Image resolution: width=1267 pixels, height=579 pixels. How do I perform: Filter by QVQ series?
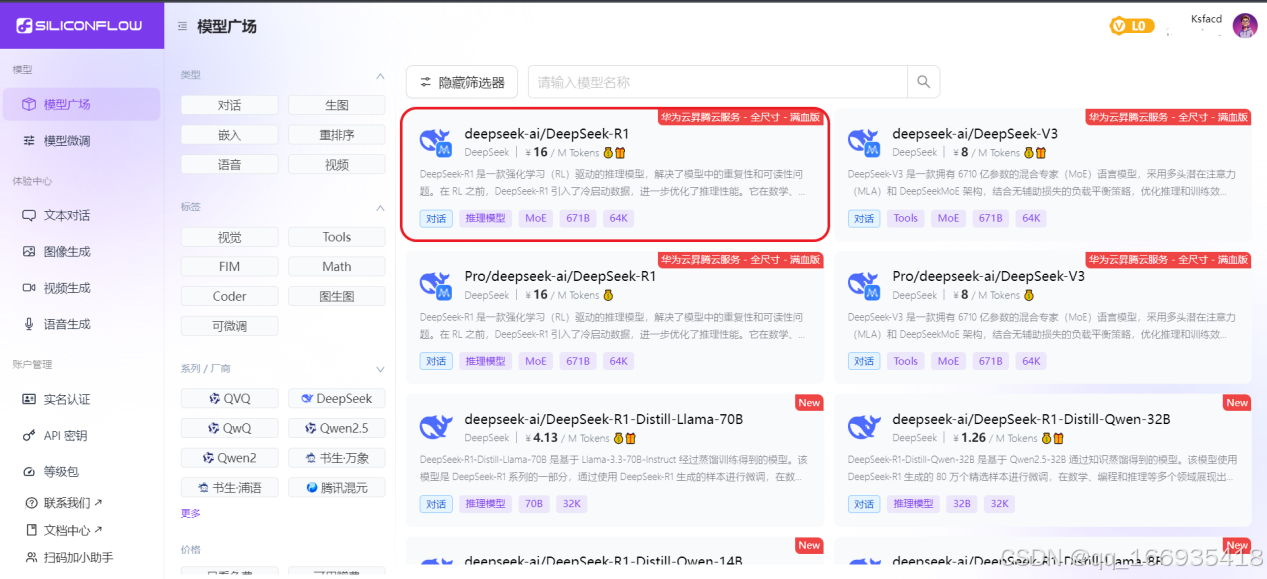point(229,398)
